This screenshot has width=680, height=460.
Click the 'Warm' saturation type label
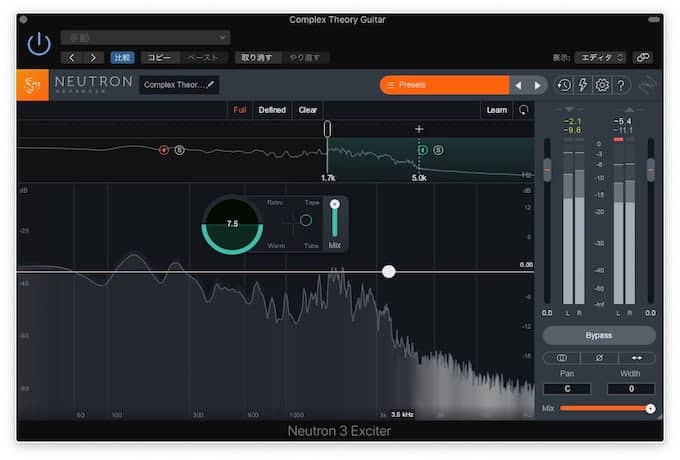[276, 246]
